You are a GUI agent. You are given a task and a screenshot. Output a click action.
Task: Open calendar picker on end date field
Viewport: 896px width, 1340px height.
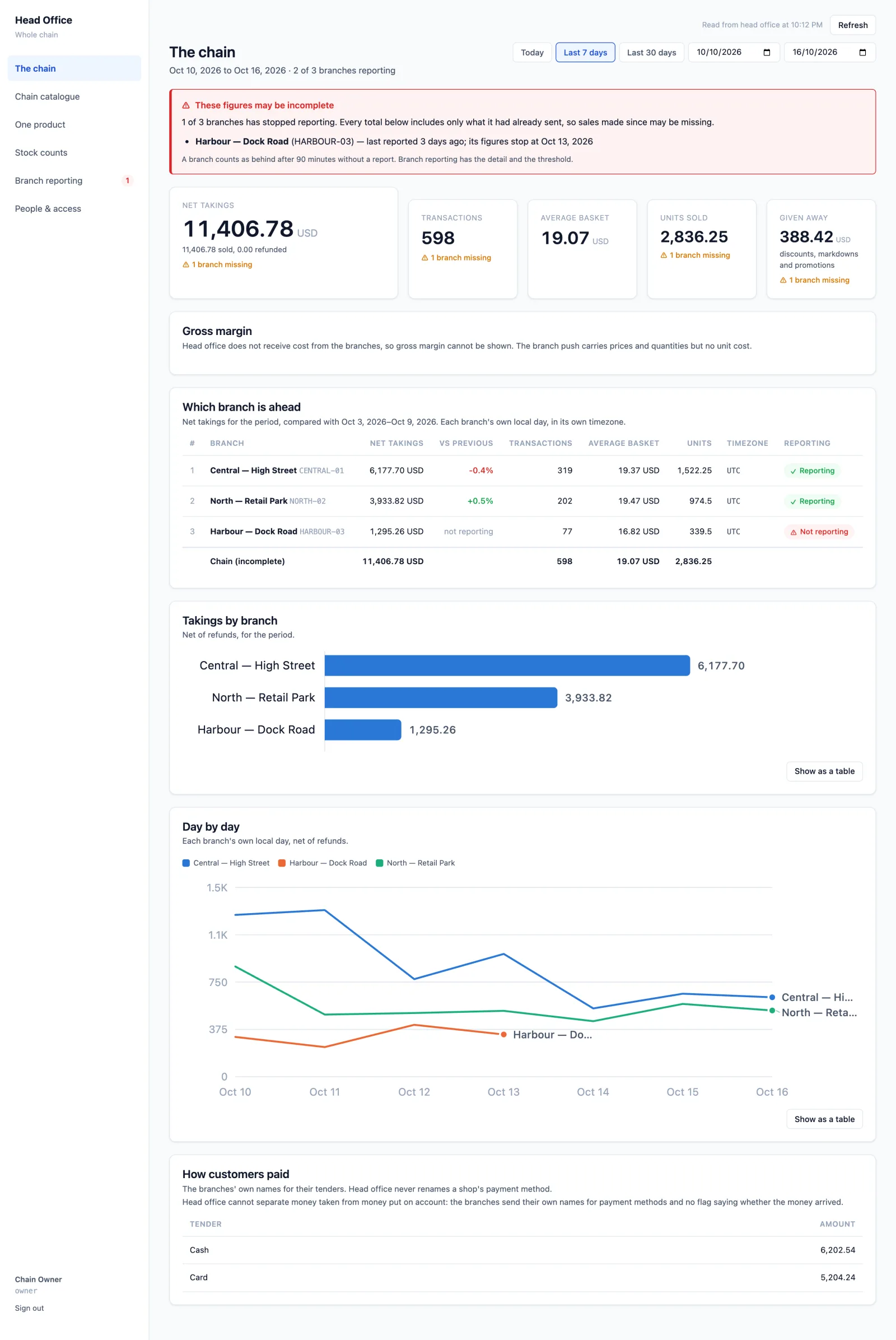(862, 52)
